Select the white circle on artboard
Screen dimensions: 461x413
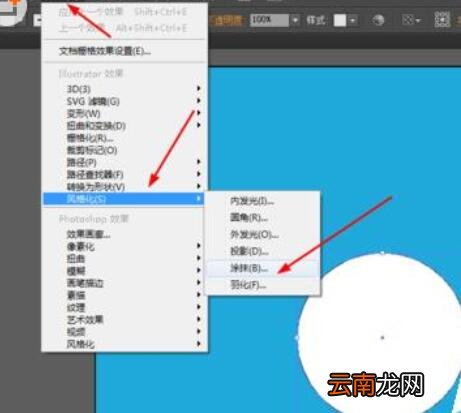[379, 333]
